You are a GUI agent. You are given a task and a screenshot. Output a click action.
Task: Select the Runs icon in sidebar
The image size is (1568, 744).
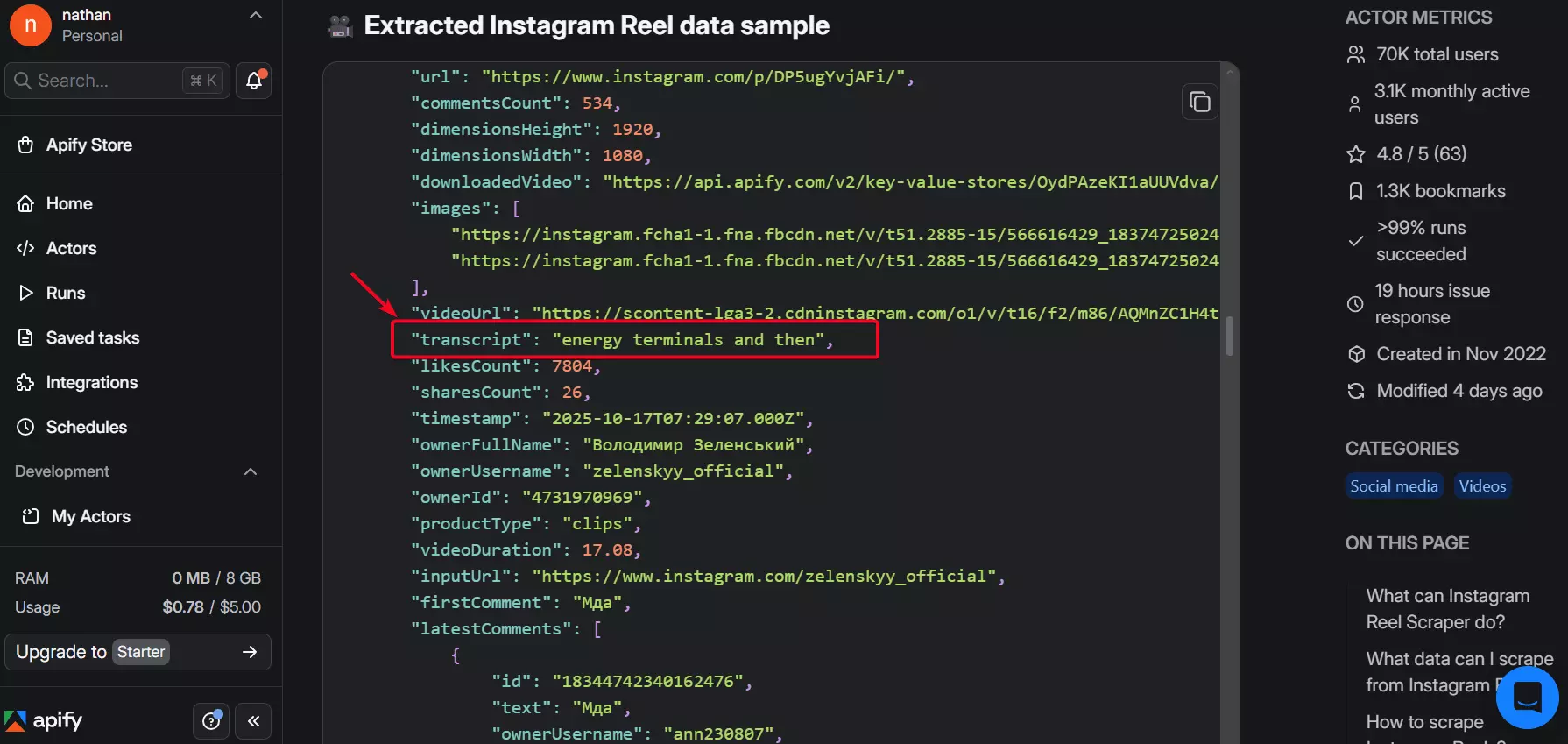point(65,293)
